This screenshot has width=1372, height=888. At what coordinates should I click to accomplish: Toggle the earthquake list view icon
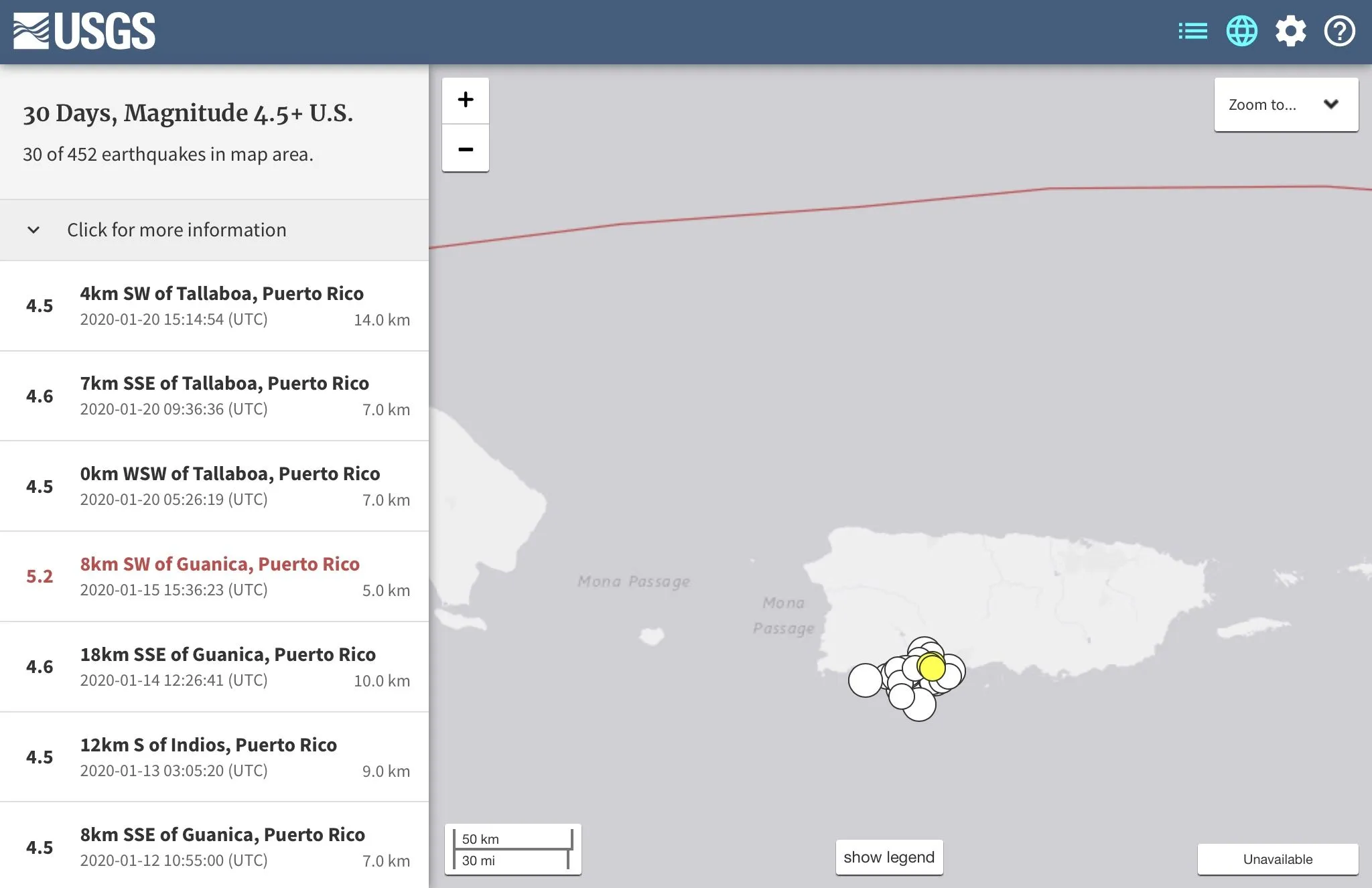point(1192,31)
